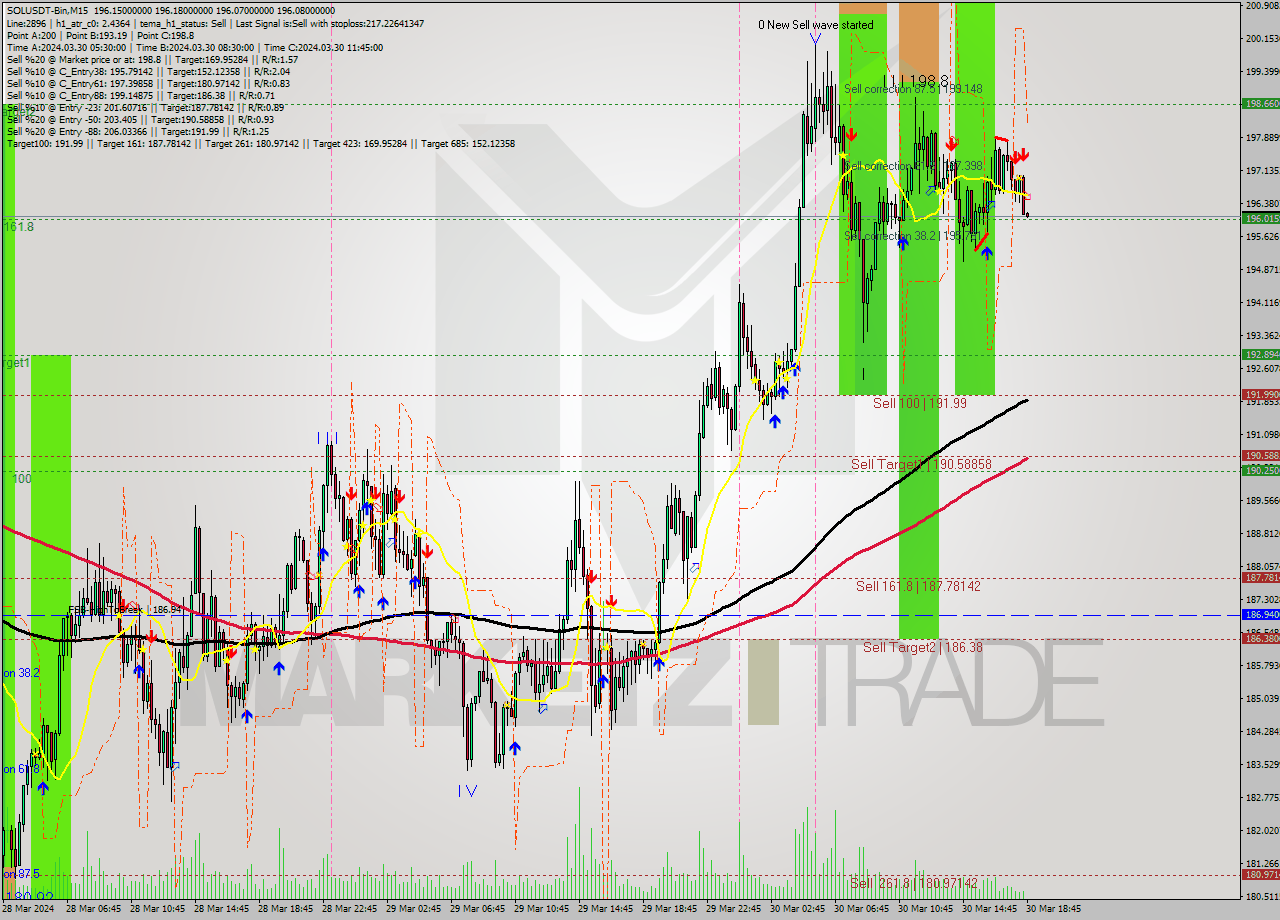
Task: Select the '0 New Sell wave started' label
Action: [816, 25]
